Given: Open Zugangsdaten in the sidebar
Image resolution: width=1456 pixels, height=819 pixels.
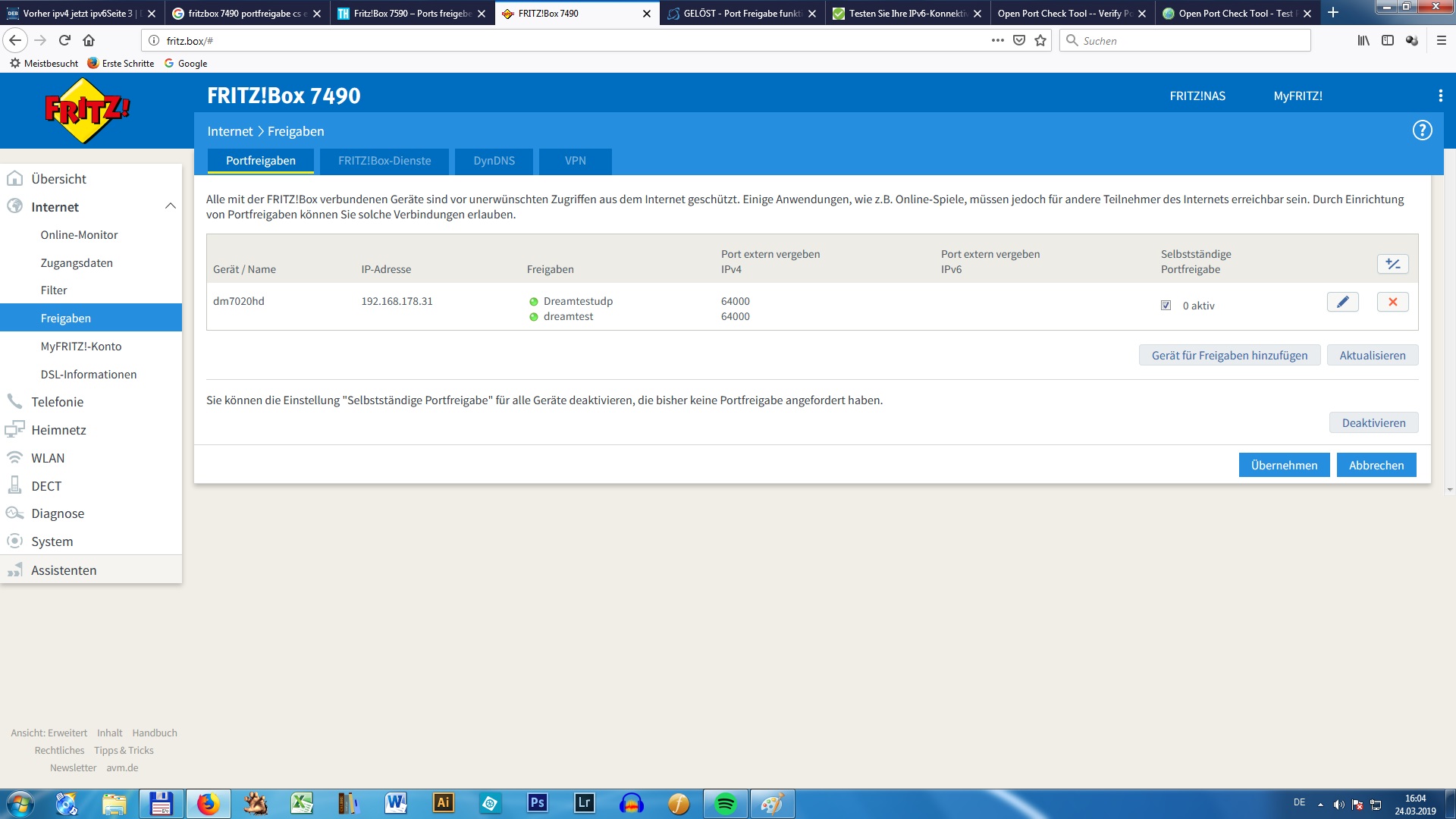Looking at the screenshot, I should tap(77, 263).
